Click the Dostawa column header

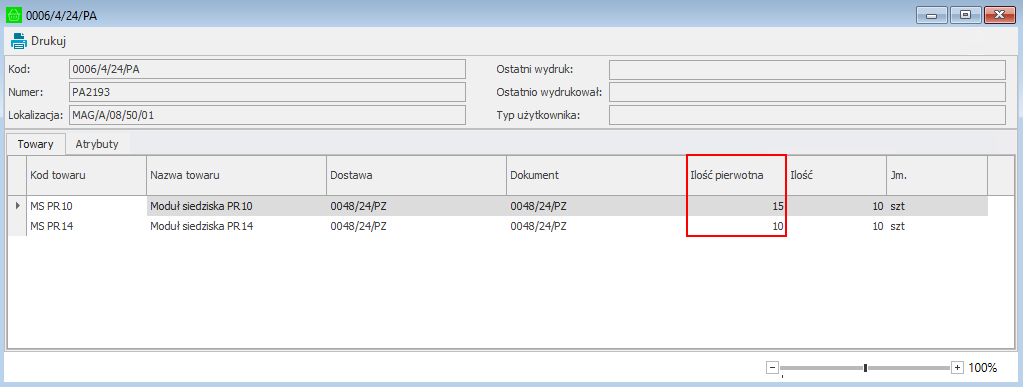coord(416,175)
